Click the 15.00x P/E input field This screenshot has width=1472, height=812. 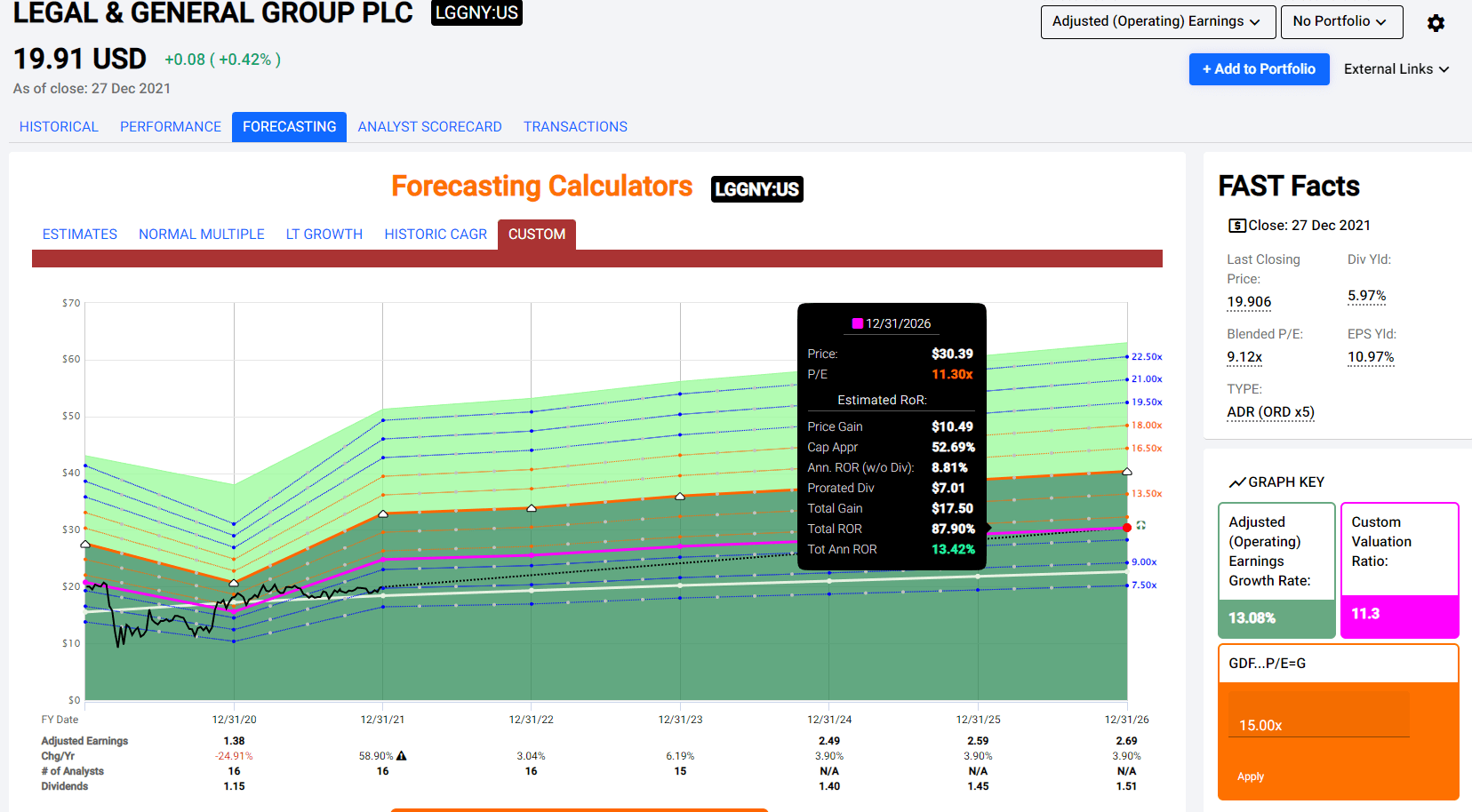point(1319,715)
